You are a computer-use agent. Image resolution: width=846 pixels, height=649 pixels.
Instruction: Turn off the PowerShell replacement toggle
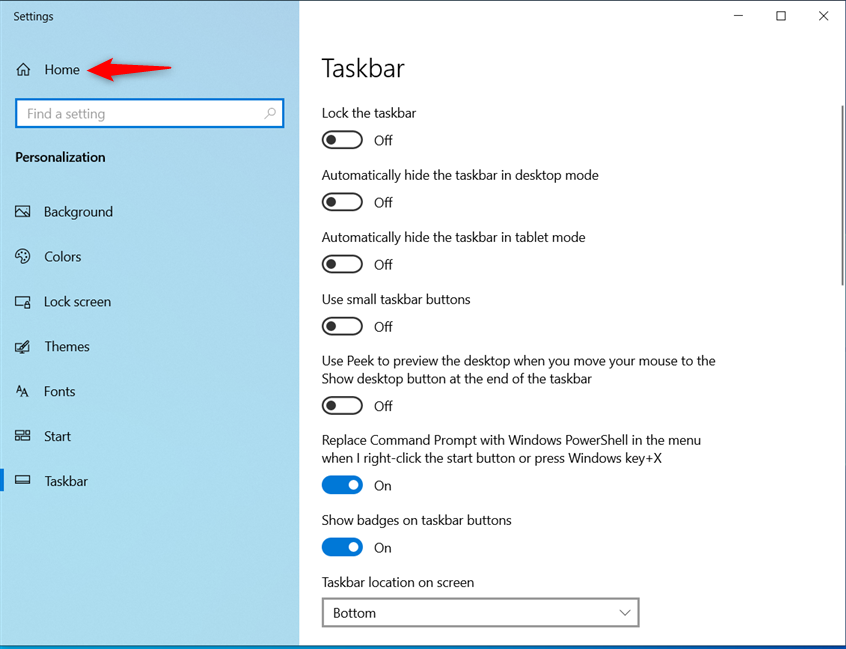click(342, 485)
